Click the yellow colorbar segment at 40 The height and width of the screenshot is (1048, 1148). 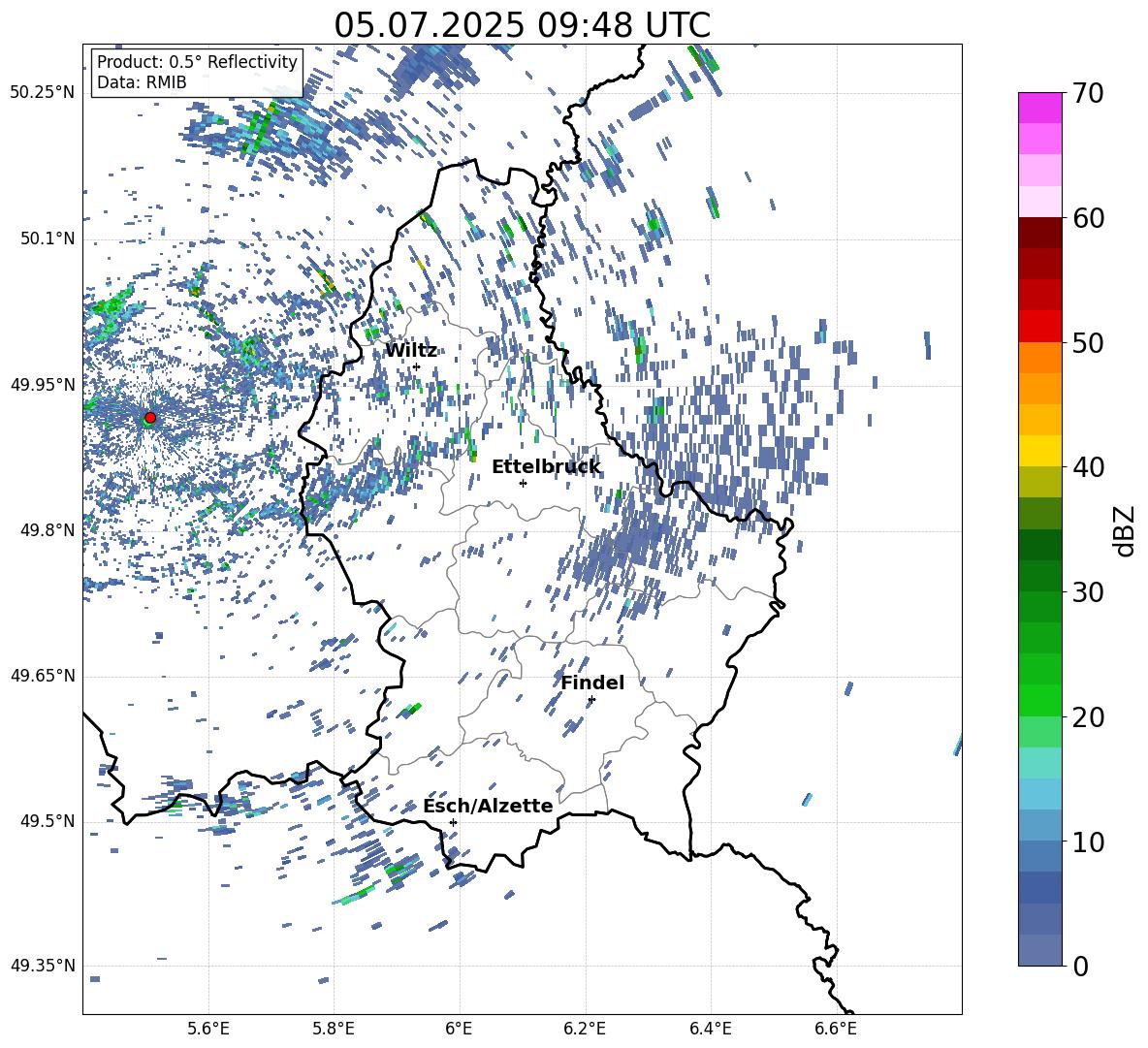[1039, 451]
